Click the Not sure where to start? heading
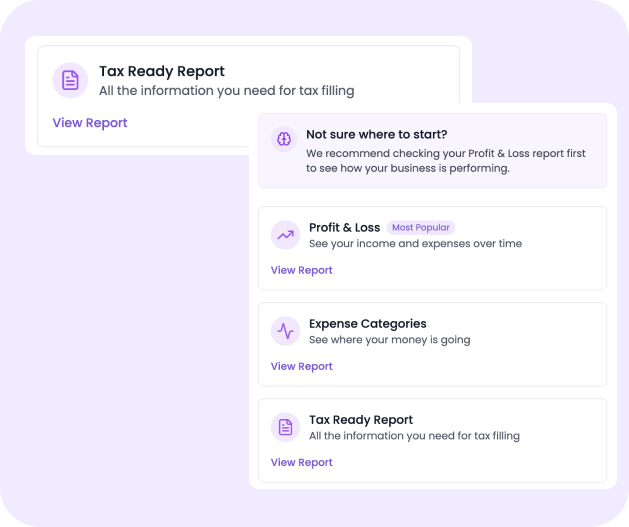Image resolution: width=629 pixels, height=527 pixels. [377, 134]
